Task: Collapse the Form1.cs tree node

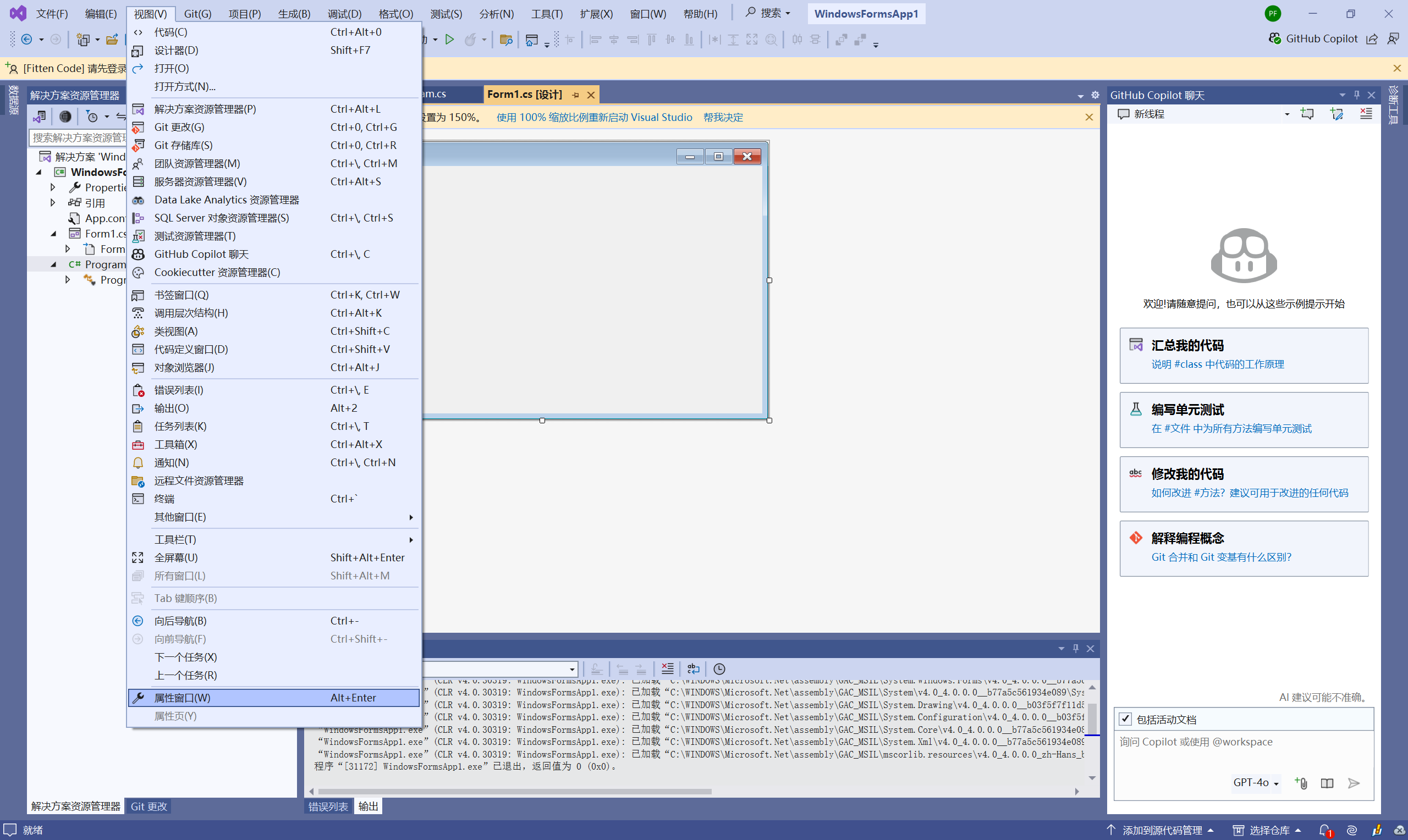Action: (x=54, y=233)
